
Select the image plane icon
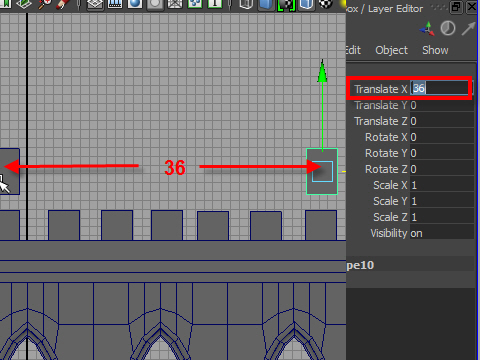(24, 4)
